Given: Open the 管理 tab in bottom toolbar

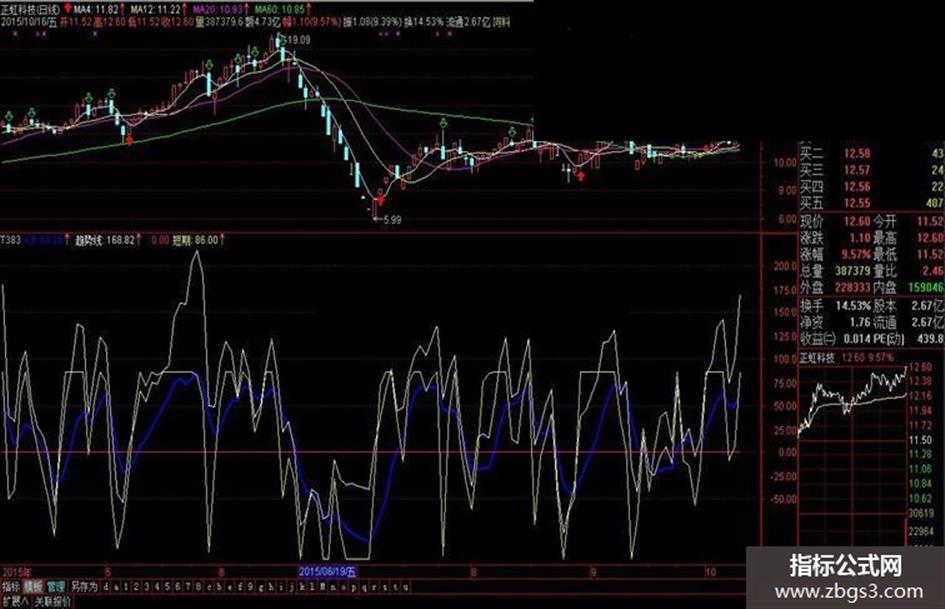Looking at the screenshot, I should [56, 587].
